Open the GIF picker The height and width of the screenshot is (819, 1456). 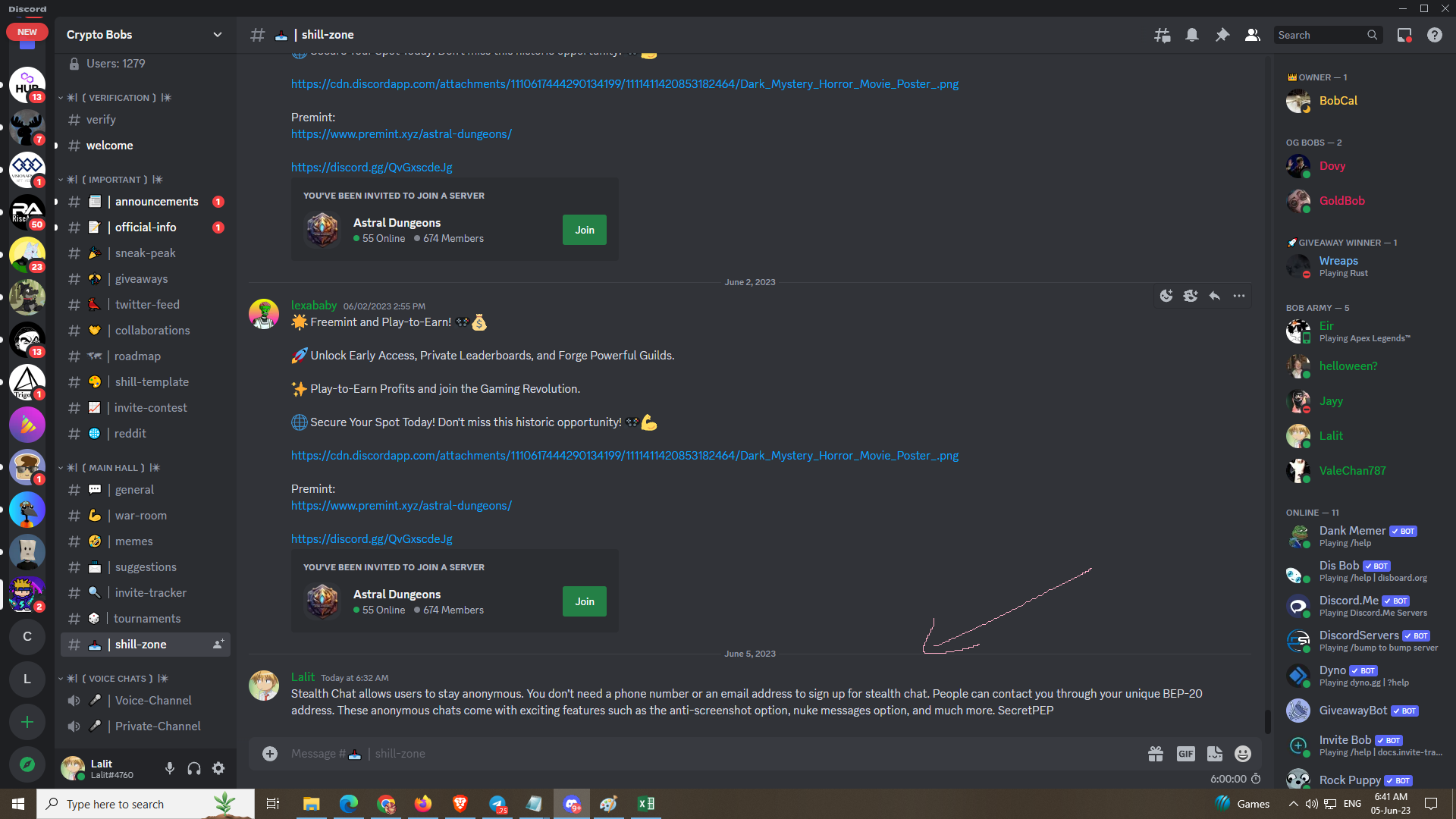point(1186,753)
